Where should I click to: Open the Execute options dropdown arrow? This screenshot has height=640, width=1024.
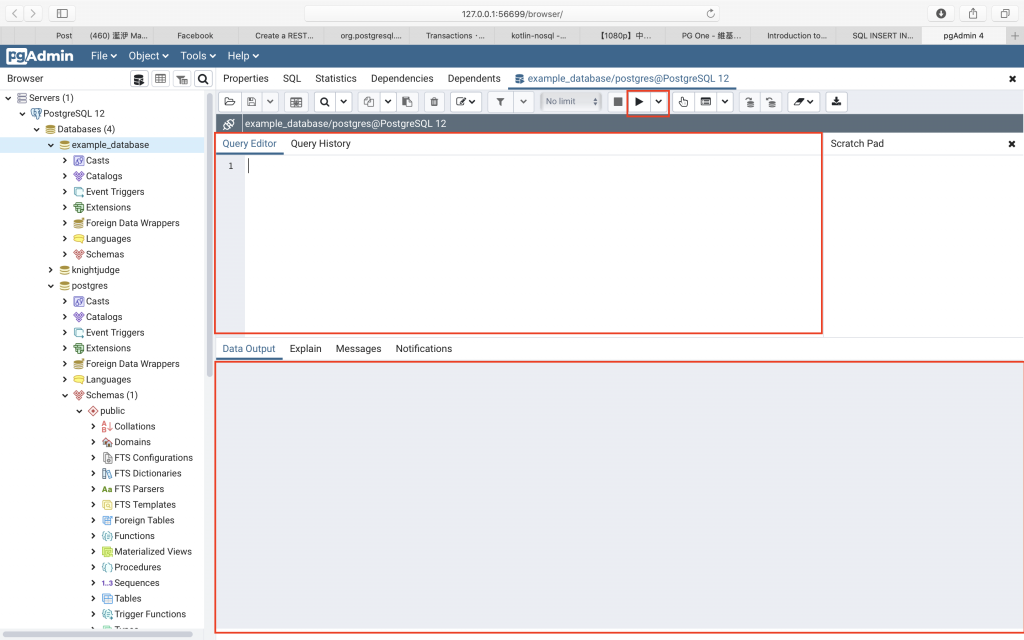point(659,102)
